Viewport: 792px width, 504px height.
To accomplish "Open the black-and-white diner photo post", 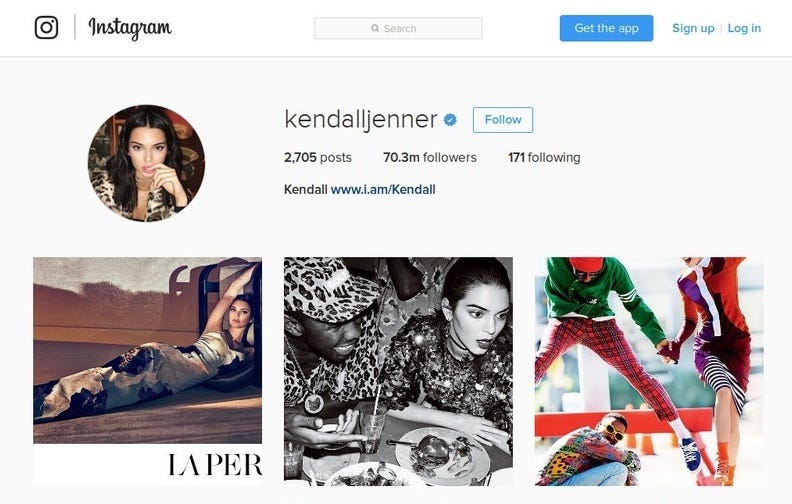I will point(398,372).
